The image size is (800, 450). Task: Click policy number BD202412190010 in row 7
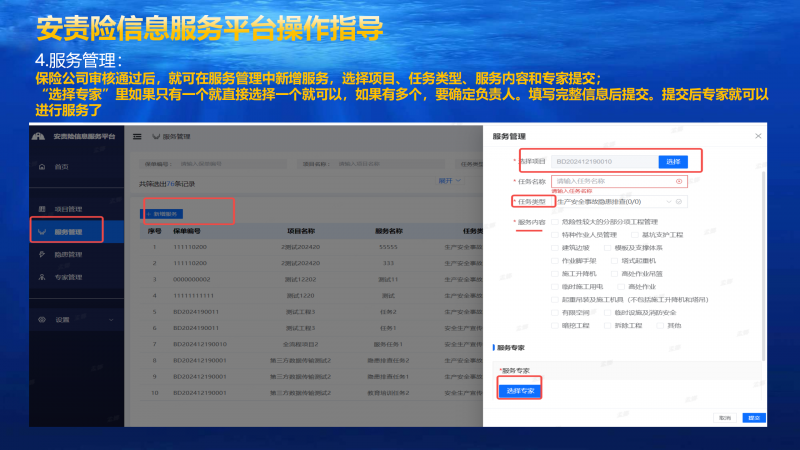click(x=199, y=344)
